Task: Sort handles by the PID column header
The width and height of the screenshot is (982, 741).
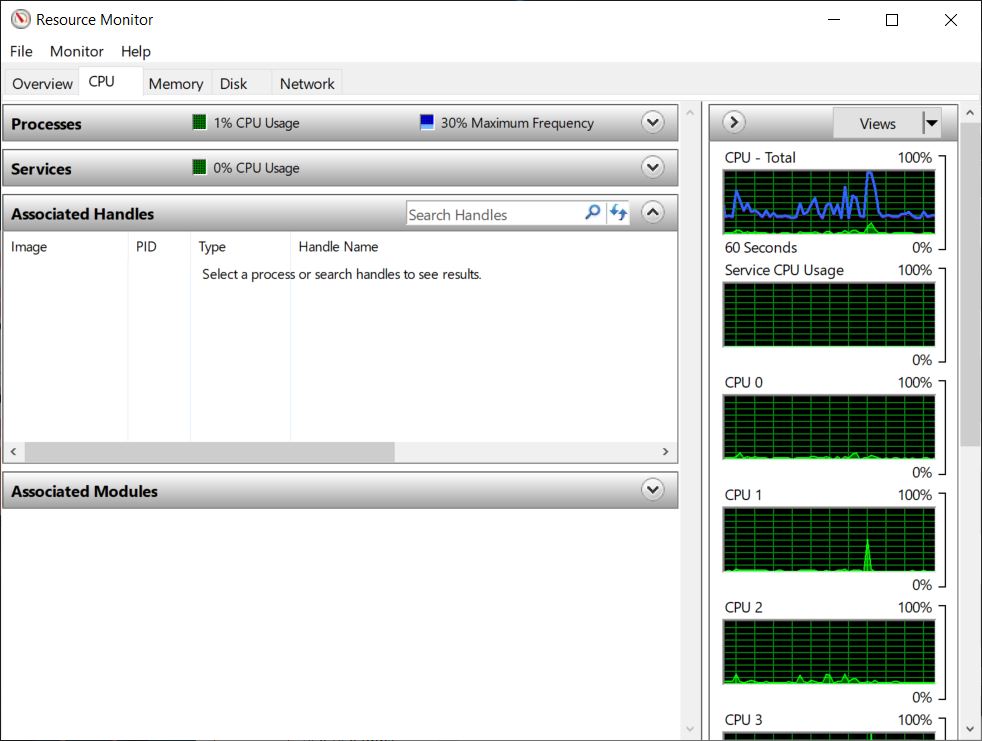Action: click(x=147, y=247)
